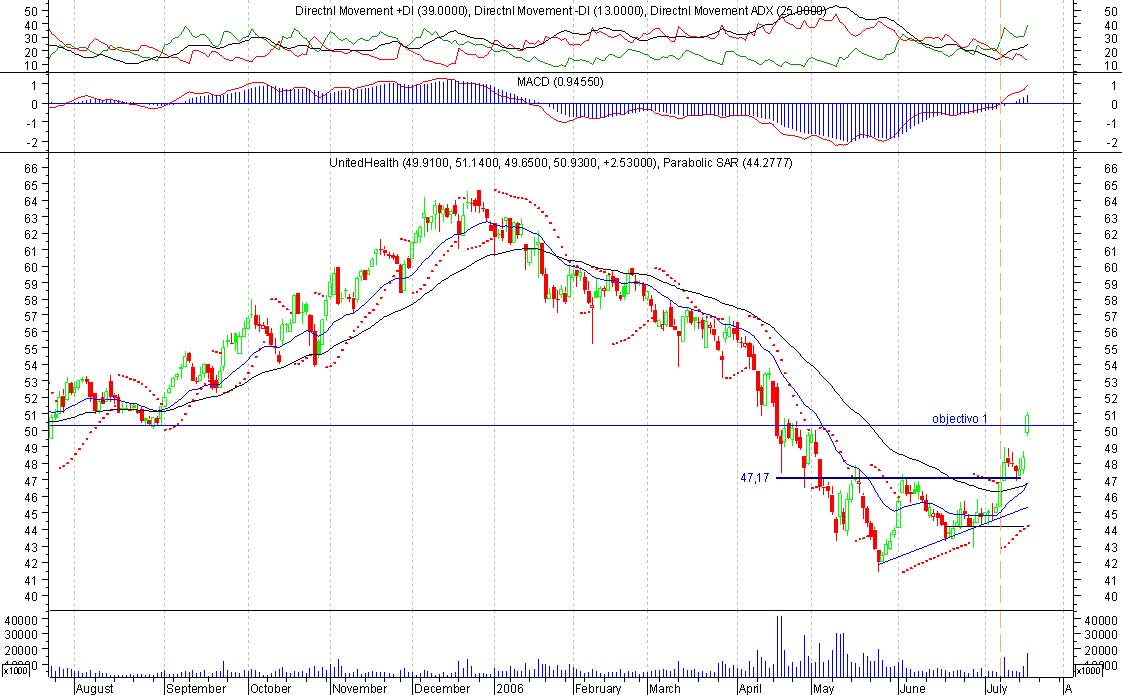Viewport: 1122px width, 695px height.
Task: Click the Parabolic SAR (44.2777) label
Action: click(x=728, y=163)
